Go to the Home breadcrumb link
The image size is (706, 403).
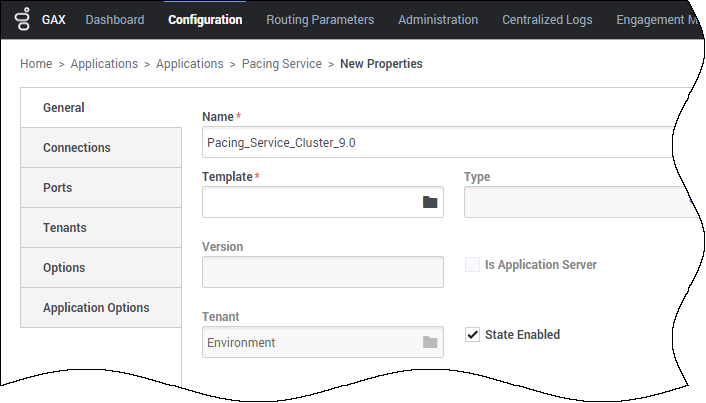[36, 64]
